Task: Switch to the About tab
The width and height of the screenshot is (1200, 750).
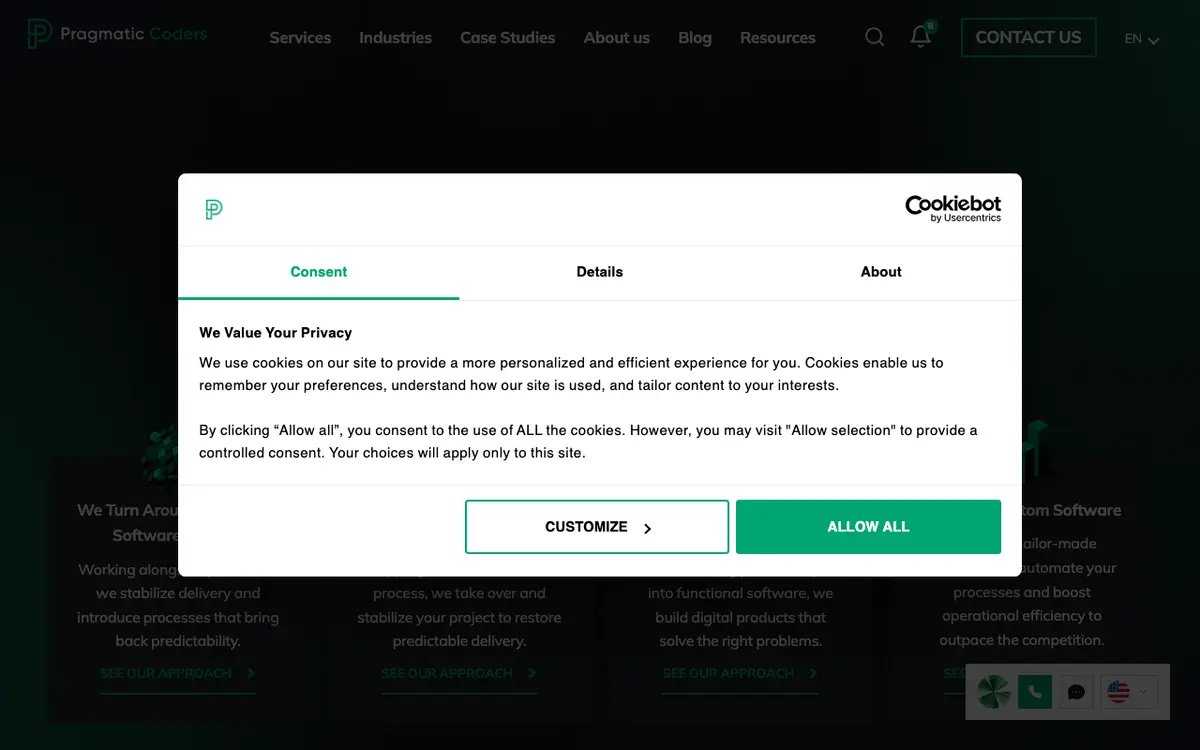Action: (881, 272)
